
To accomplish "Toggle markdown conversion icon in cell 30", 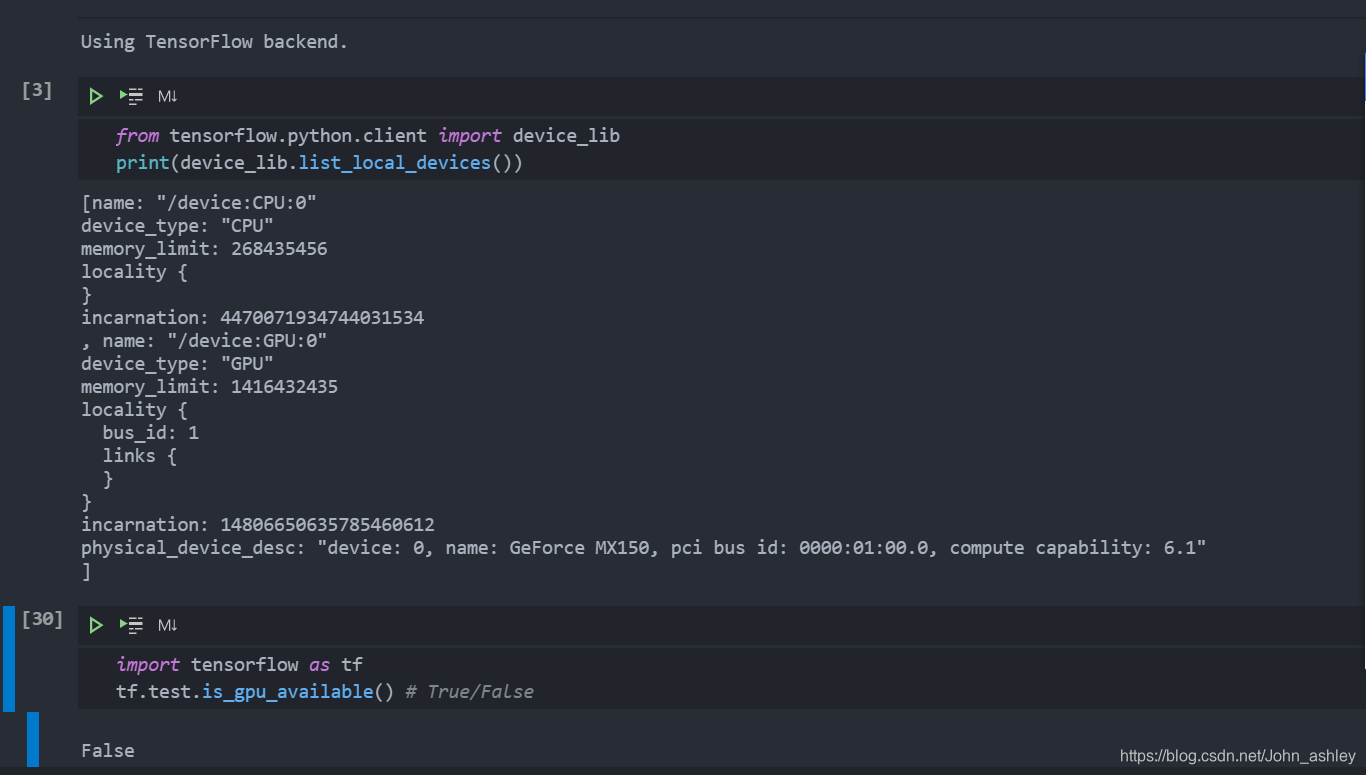I will coord(167,625).
